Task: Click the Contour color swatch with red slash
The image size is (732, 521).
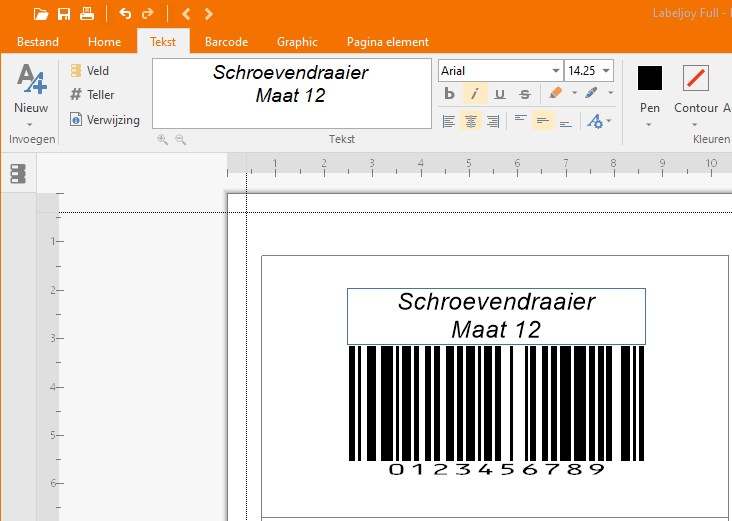Action: [696, 78]
